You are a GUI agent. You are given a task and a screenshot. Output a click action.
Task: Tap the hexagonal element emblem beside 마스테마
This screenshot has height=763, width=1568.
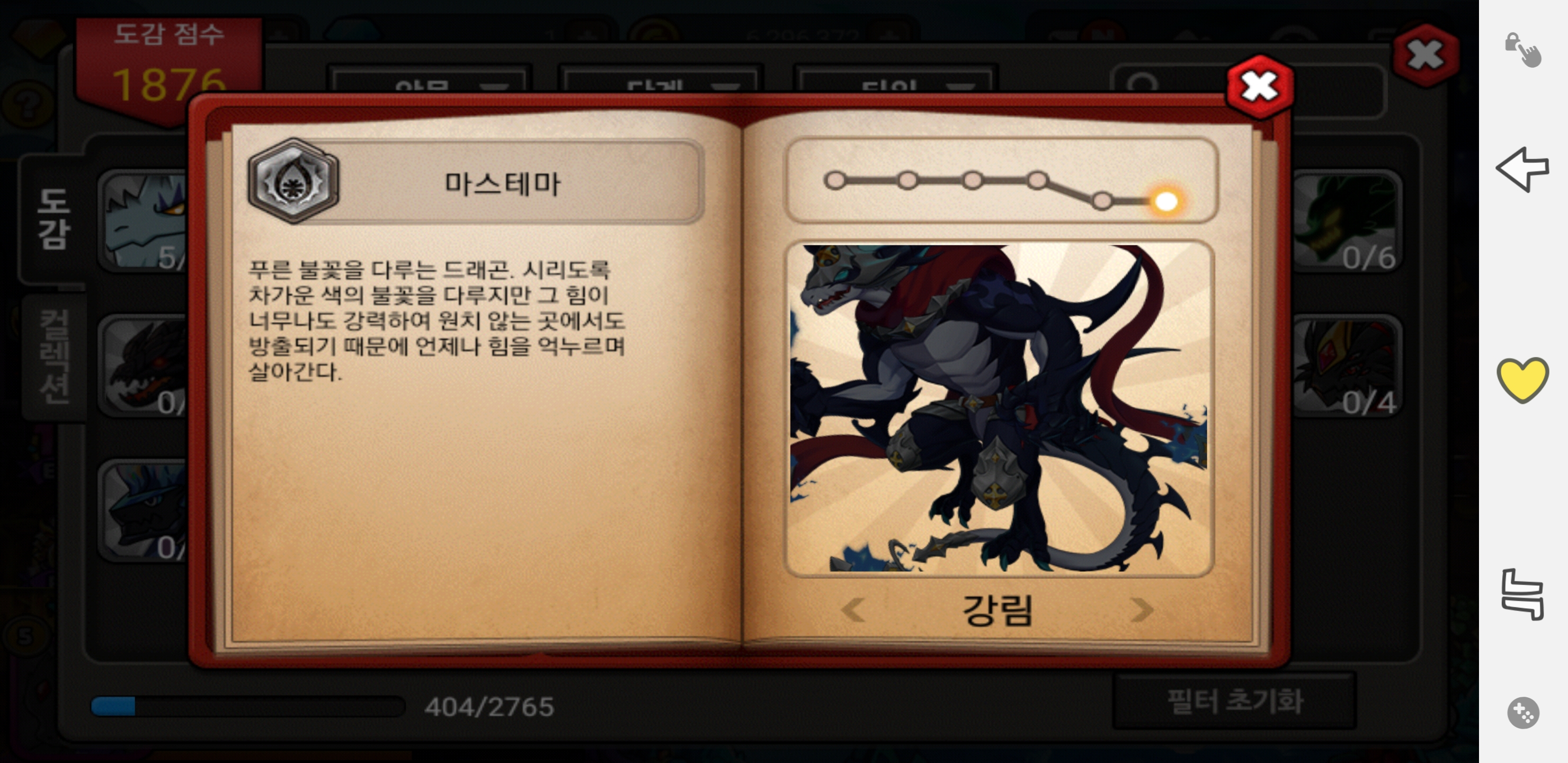(293, 180)
